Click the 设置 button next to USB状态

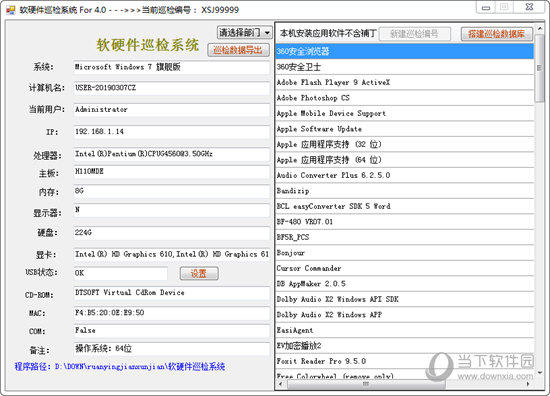tap(199, 274)
